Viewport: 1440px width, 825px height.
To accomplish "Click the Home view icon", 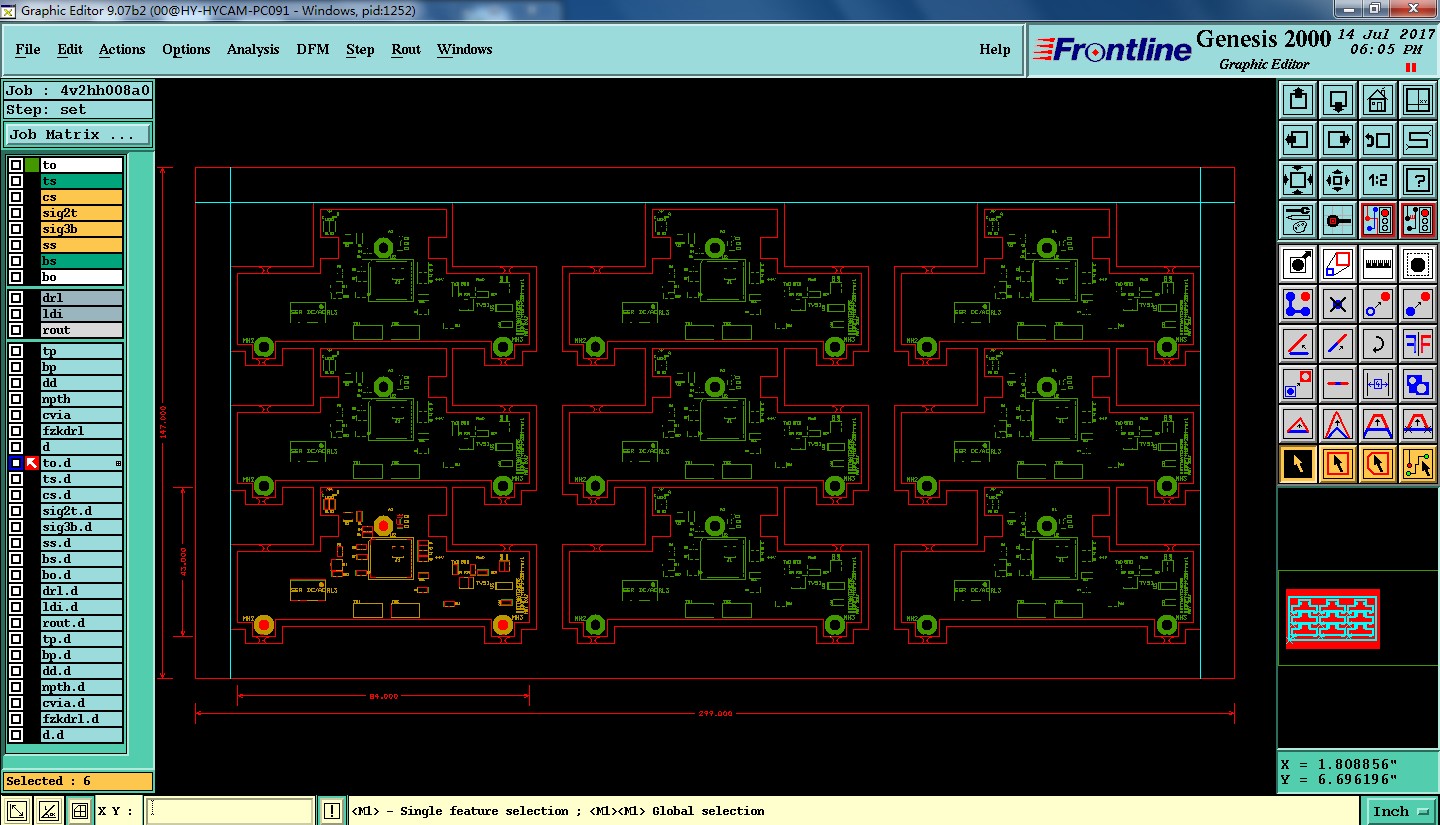I will coord(1378,100).
